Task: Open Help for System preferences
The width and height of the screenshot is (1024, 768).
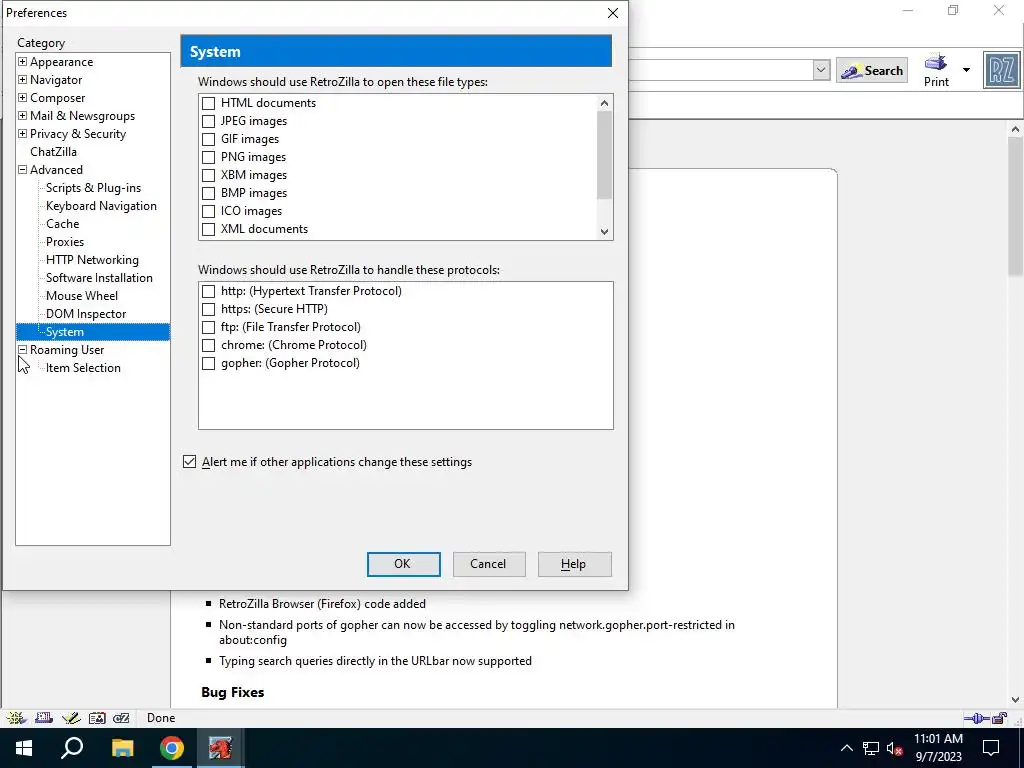Action: pyautogui.click(x=574, y=564)
